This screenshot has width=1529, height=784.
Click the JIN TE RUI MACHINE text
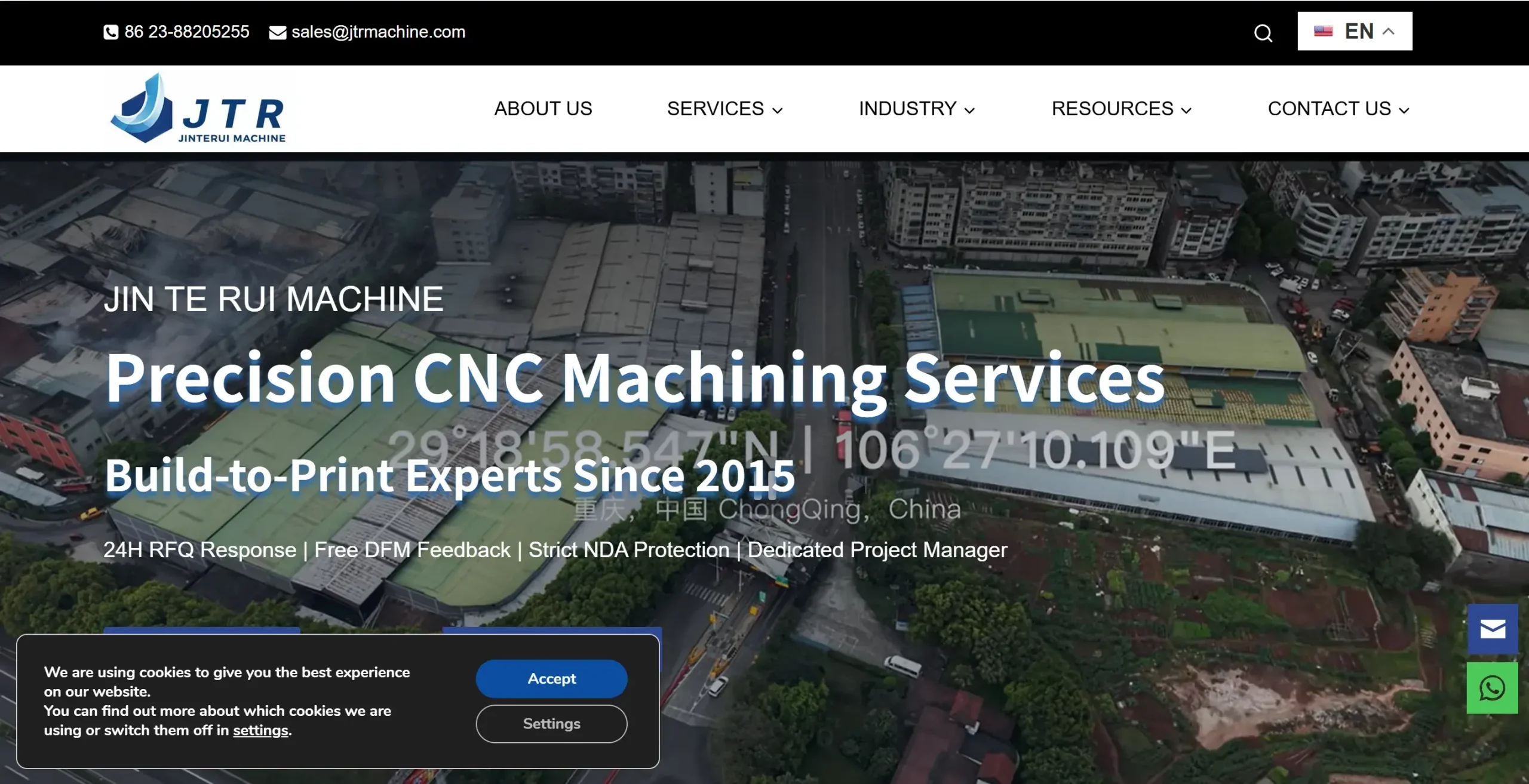274,299
